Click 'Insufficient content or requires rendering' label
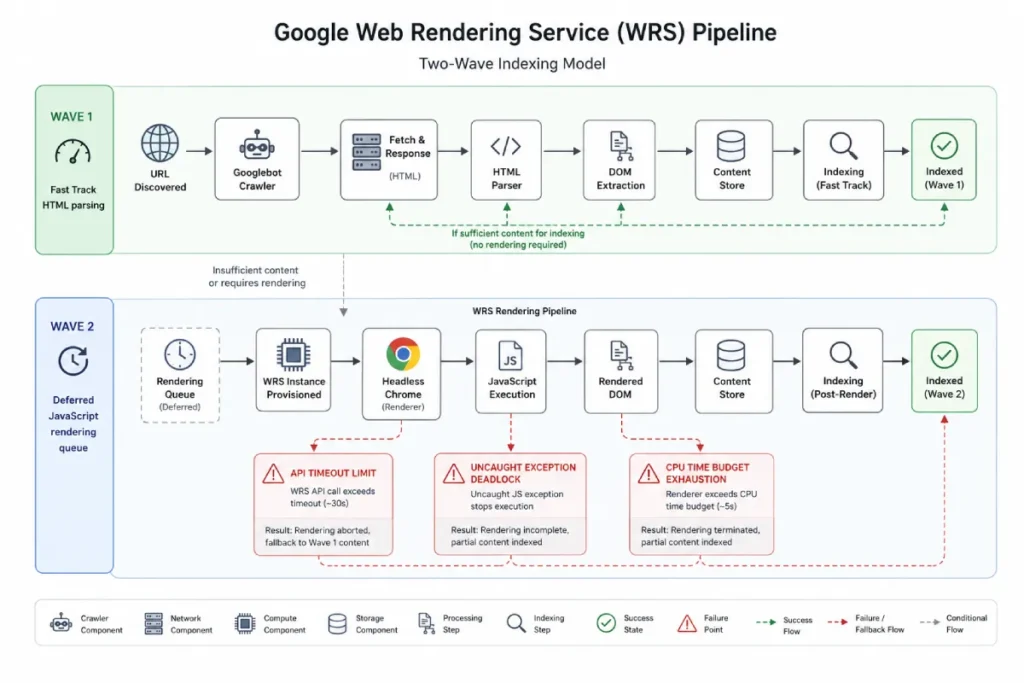This screenshot has width=1024, height=683. click(257, 276)
